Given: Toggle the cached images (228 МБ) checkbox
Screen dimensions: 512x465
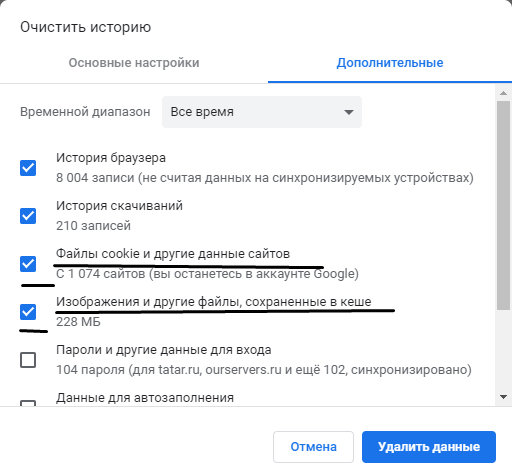Looking at the screenshot, I should click(28, 312).
